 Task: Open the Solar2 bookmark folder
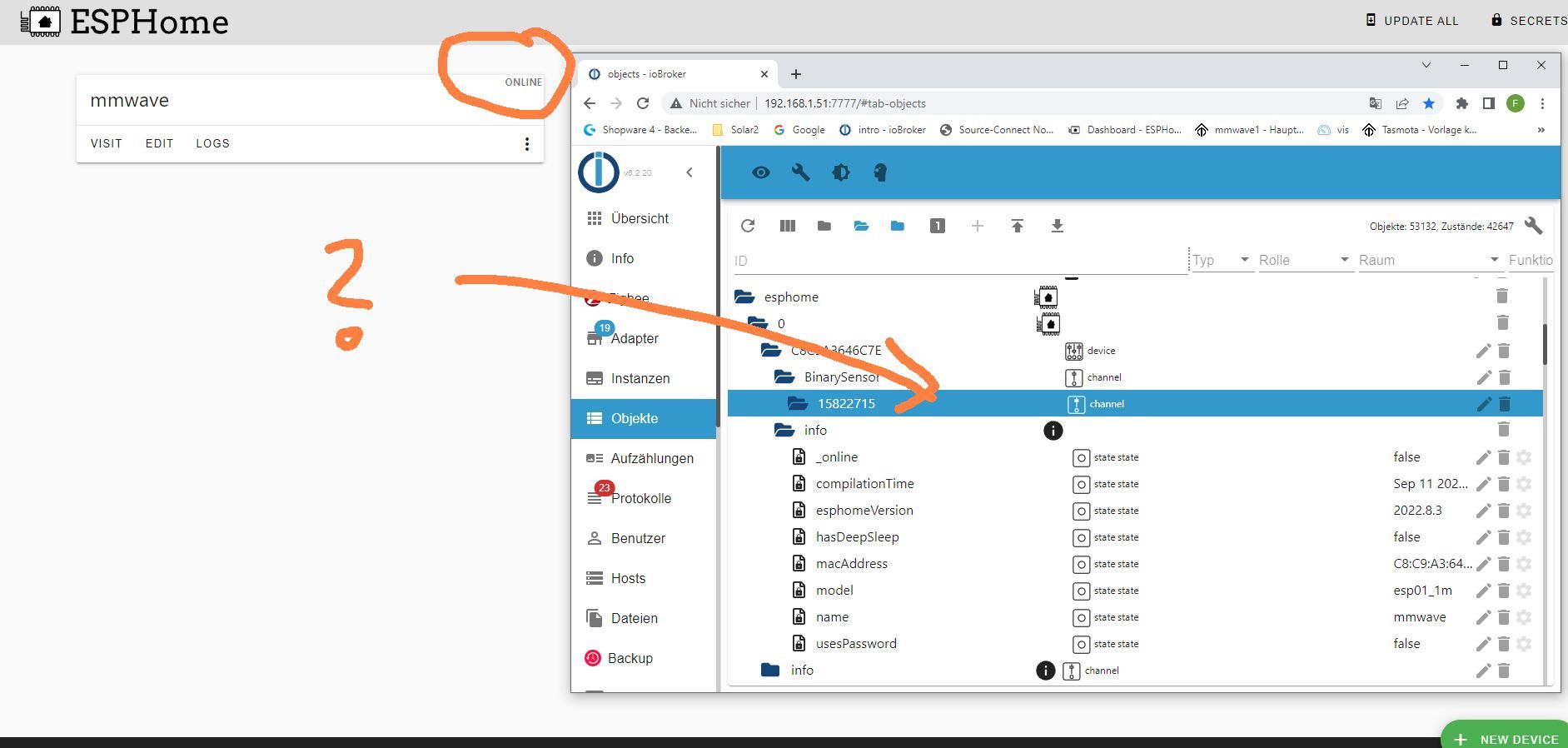click(x=735, y=130)
